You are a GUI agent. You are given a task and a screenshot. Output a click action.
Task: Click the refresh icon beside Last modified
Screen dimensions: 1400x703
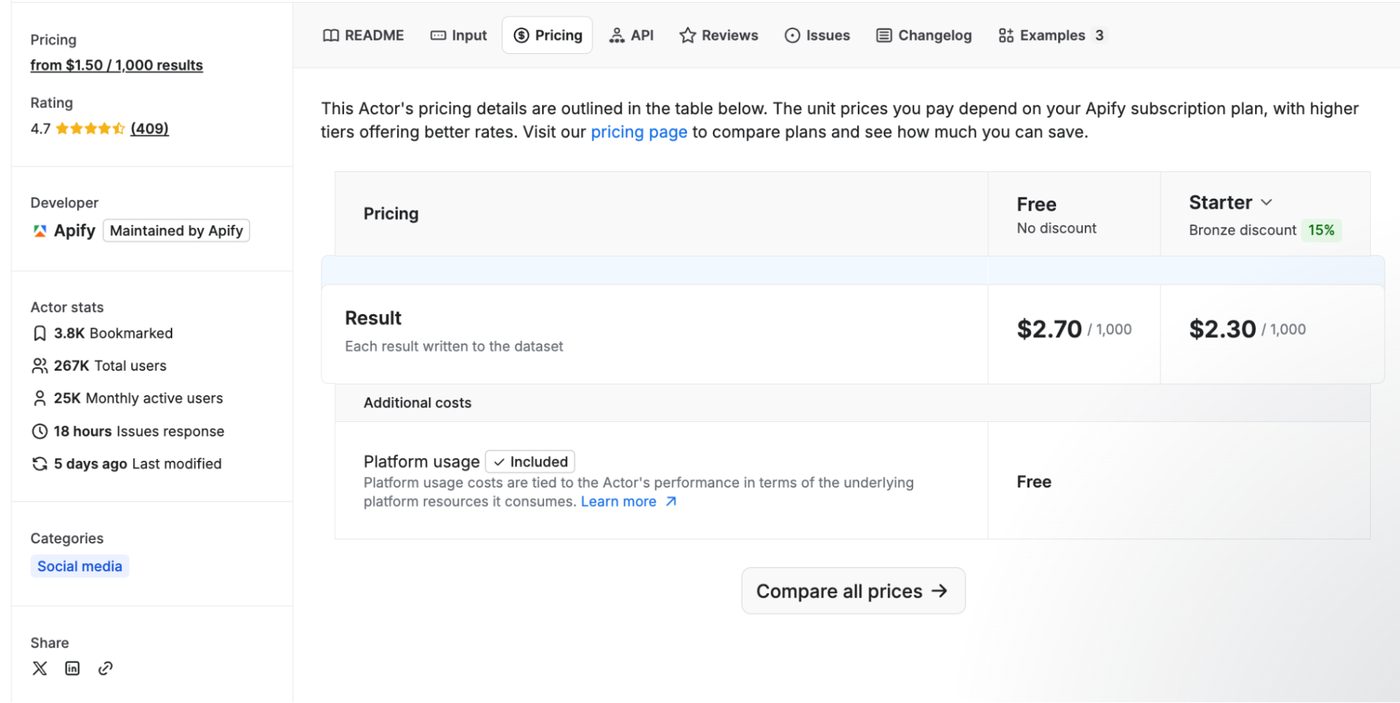pyautogui.click(x=40, y=464)
